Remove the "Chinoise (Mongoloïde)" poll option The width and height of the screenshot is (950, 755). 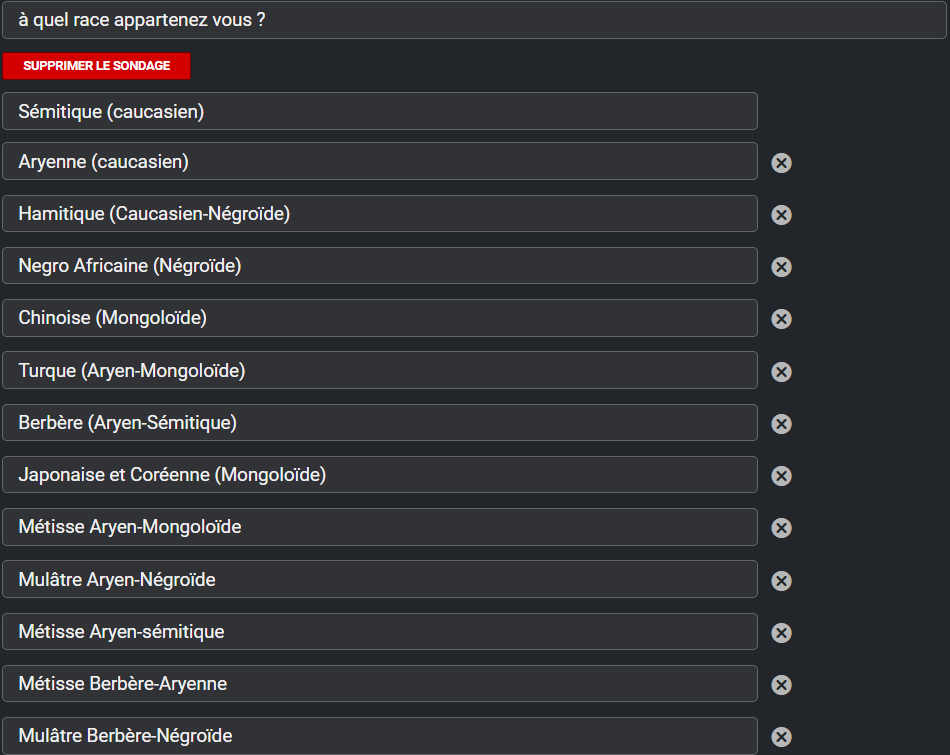782,319
